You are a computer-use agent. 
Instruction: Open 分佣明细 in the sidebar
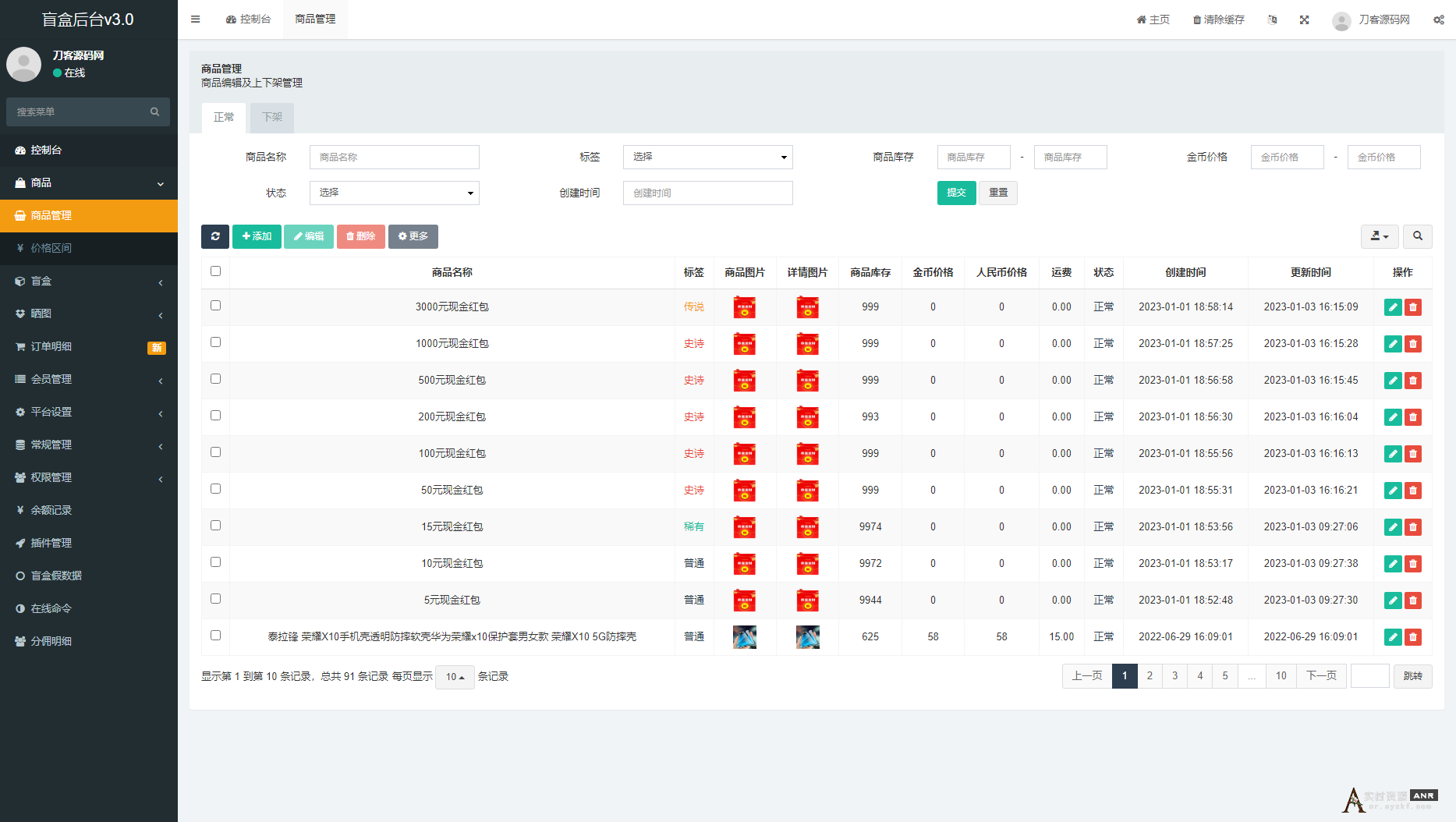pyautogui.click(x=89, y=641)
